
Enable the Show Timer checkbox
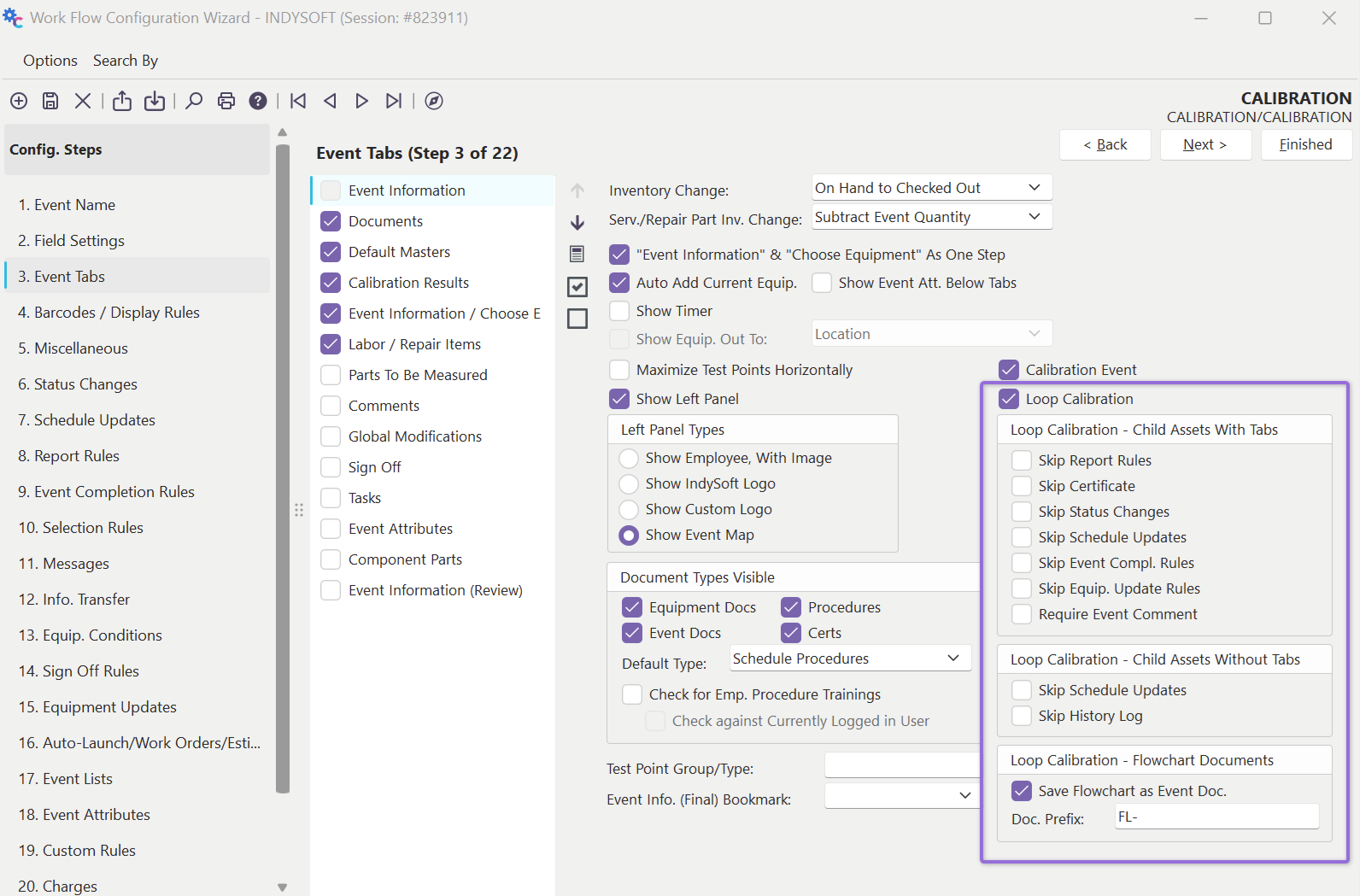(x=620, y=311)
